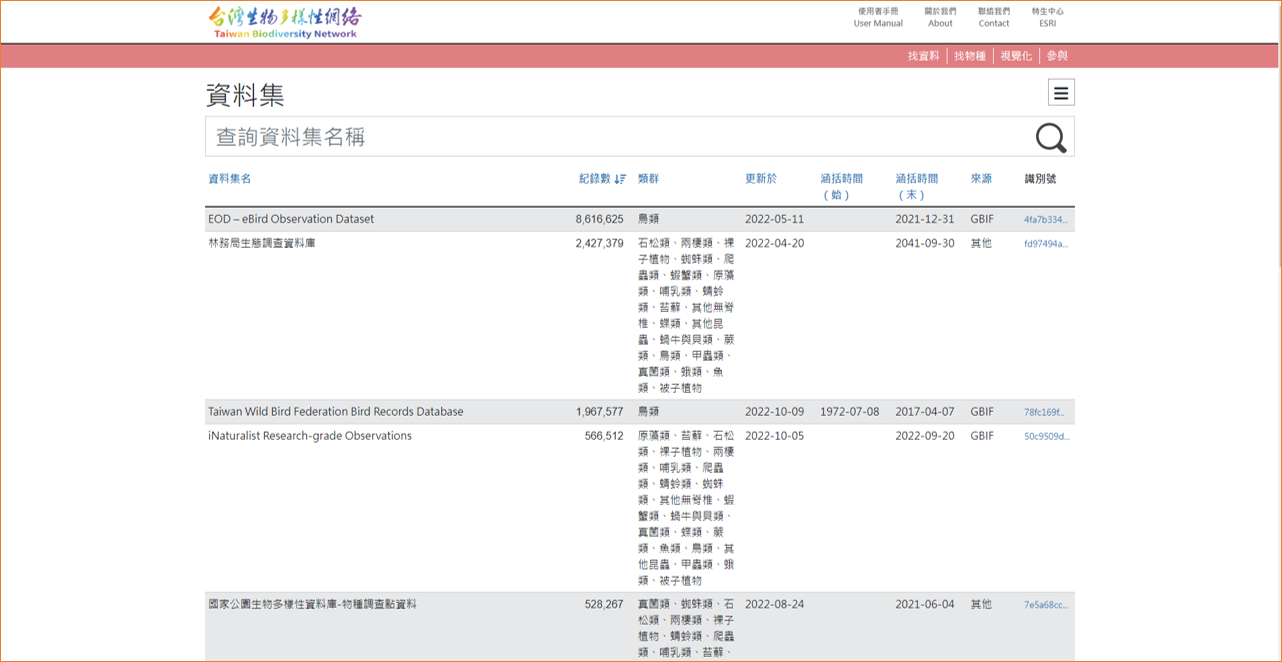Go to 關於我們 About page

tap(940, 17)
